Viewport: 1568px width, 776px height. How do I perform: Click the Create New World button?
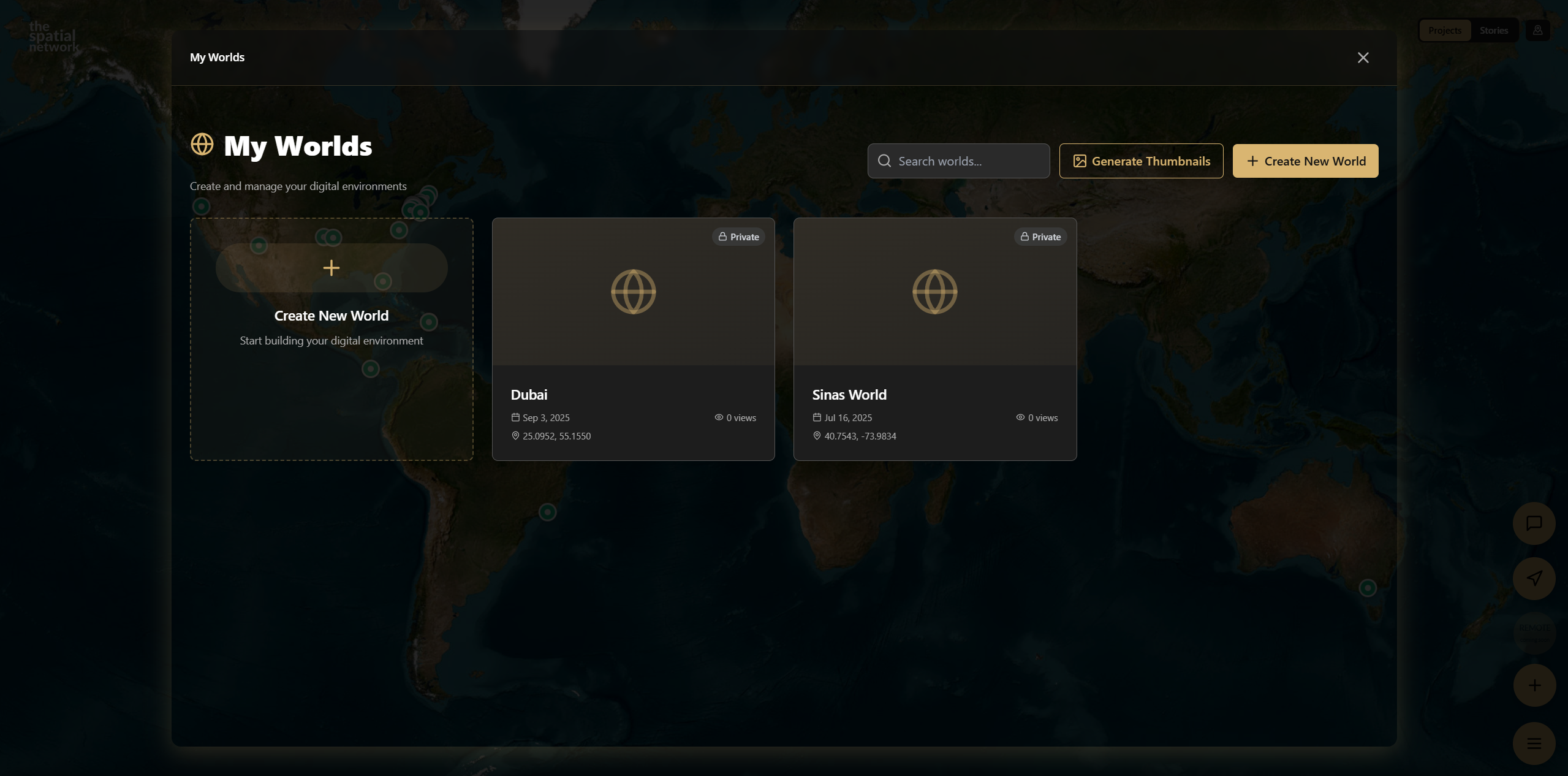click(x=1305, y=161)
